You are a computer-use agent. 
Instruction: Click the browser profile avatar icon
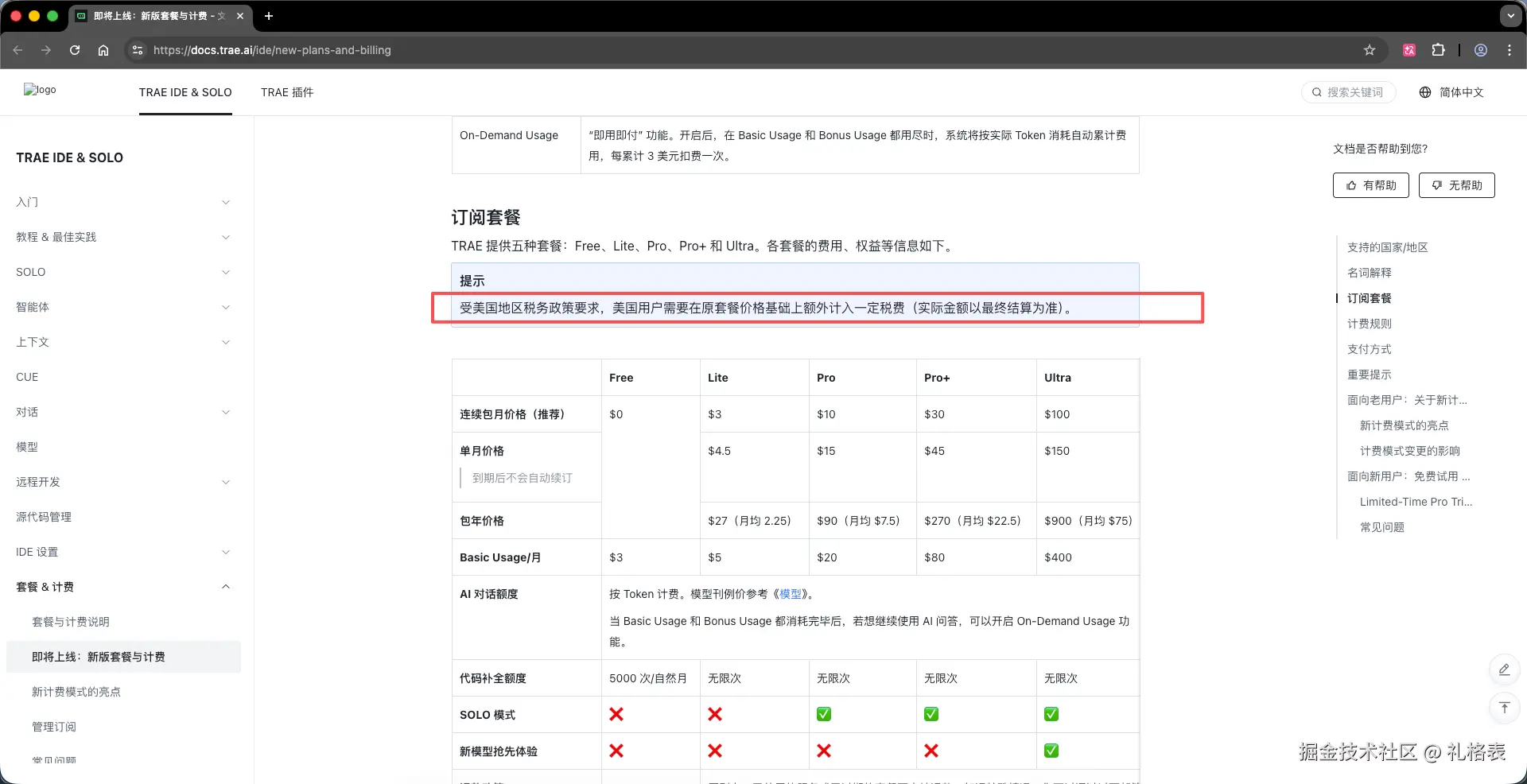[x=1480, y=49]
